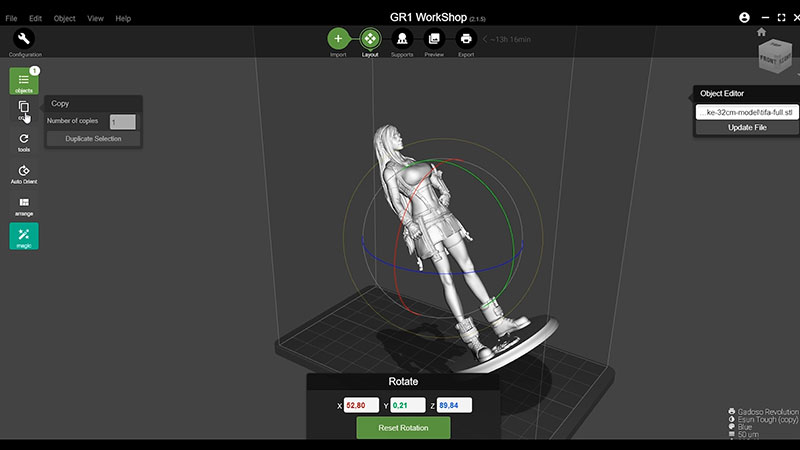This screenshot has height=450, width=800.
Task: Open the Preview step icon
Action: coord(434,38)
